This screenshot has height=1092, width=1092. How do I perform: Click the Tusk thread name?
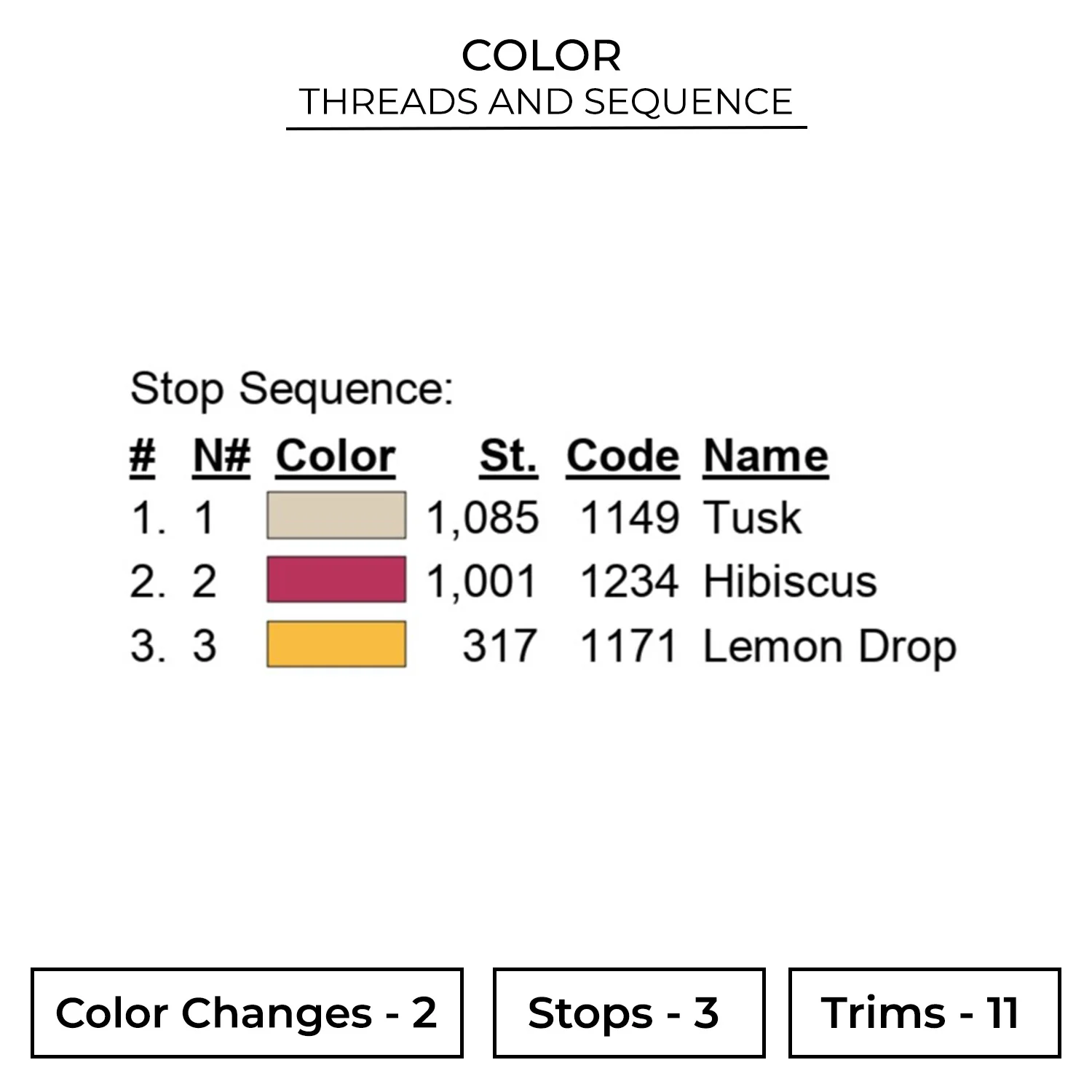tap(752, 518)
